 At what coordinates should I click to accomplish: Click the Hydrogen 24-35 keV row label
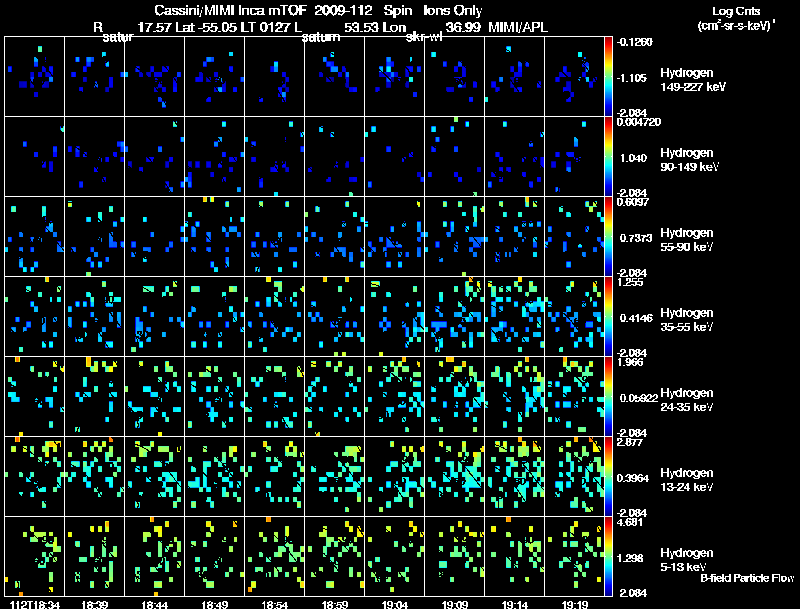(x=687, y=400)
